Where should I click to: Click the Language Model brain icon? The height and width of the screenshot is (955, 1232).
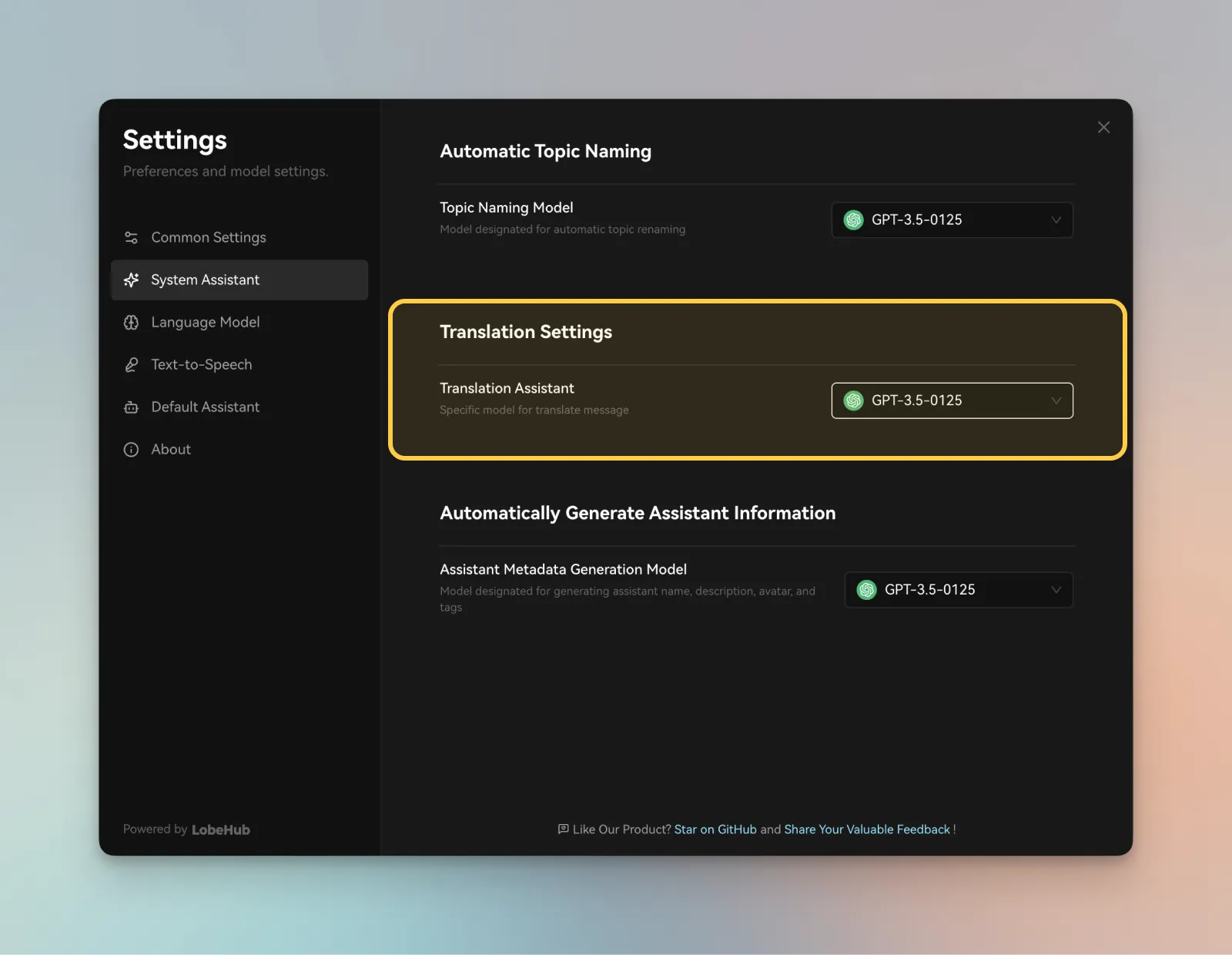click(x=132, y=322)
